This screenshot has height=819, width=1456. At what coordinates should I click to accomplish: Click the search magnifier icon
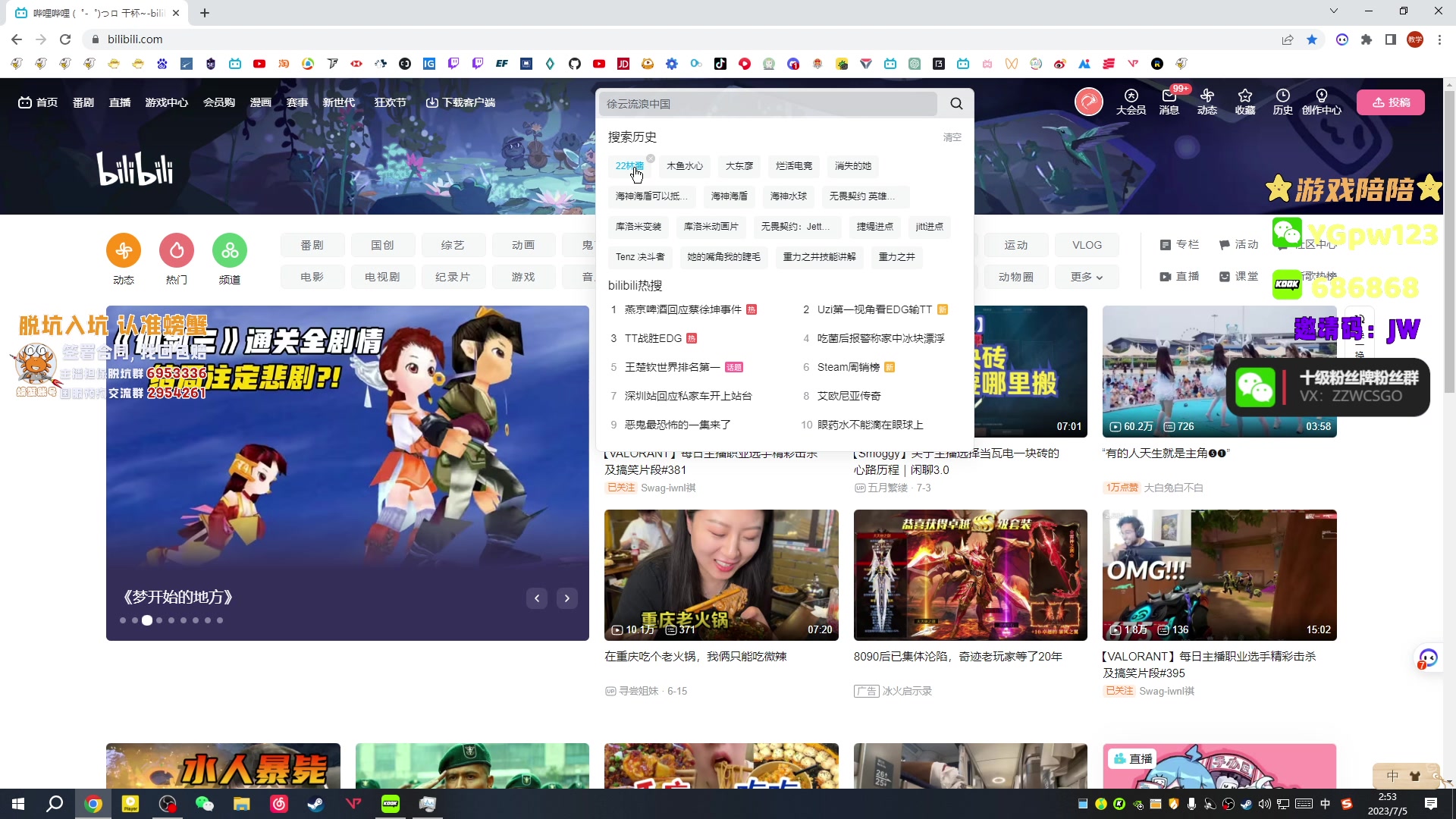tap(955, 104)
